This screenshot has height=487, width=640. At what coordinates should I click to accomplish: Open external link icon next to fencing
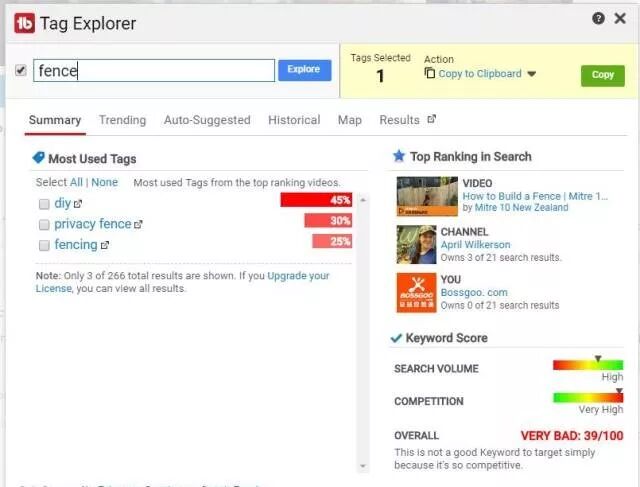[104, 245]
